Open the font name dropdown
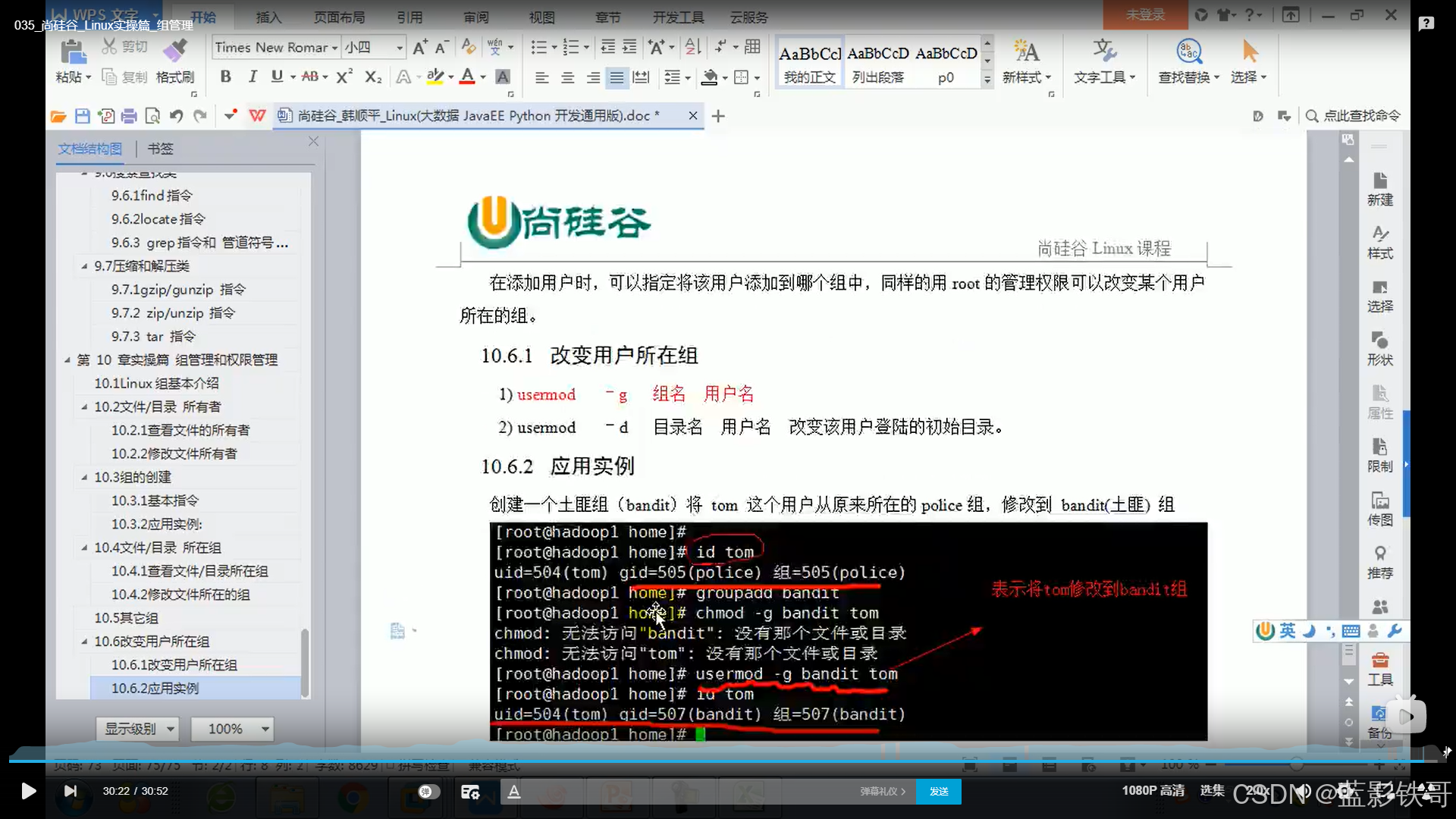Screen dimensions: 1456x819 (x=334, y=48)
